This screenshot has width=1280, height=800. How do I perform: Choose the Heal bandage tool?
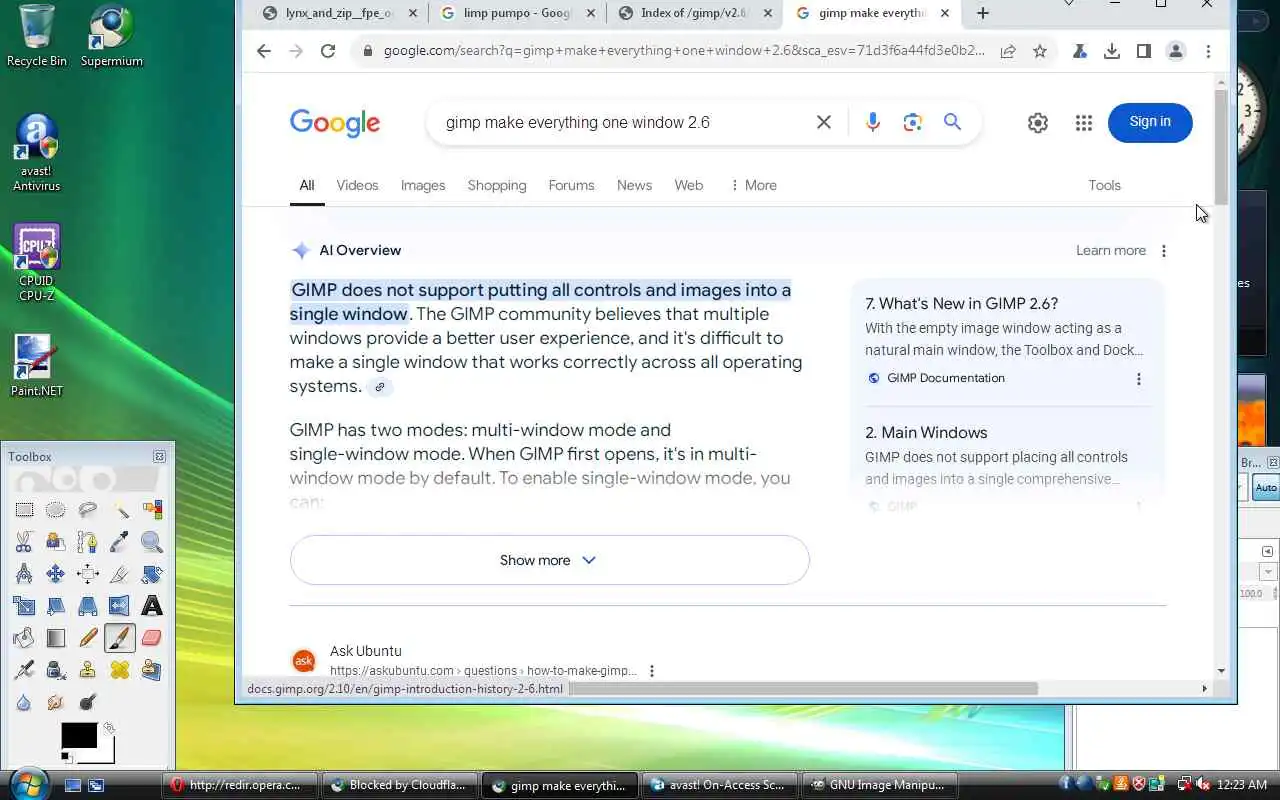120,670
